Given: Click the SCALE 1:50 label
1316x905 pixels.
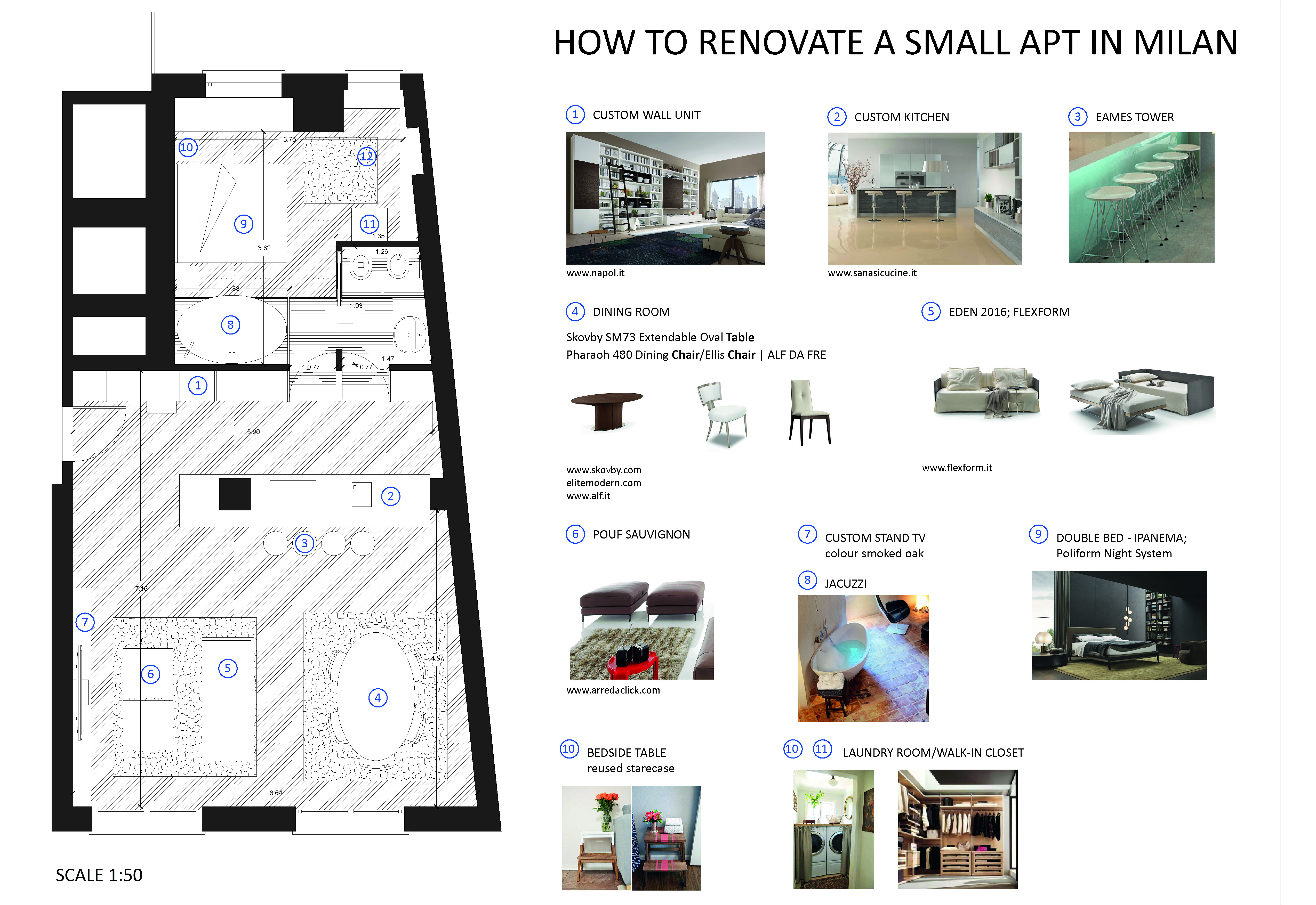Looking at the screenshot, I should pos(99,875).
